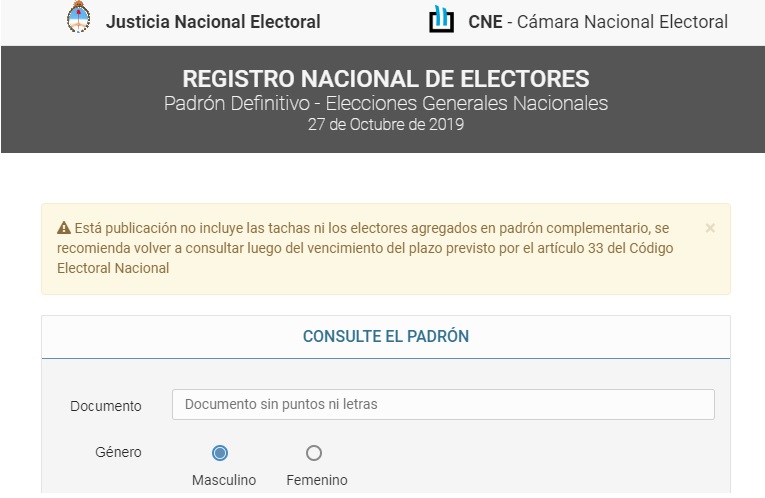Viewport: 765px width, 498px height.
Task: Click the Consulte el Padrón panel heading
Action: click(386, 337)
